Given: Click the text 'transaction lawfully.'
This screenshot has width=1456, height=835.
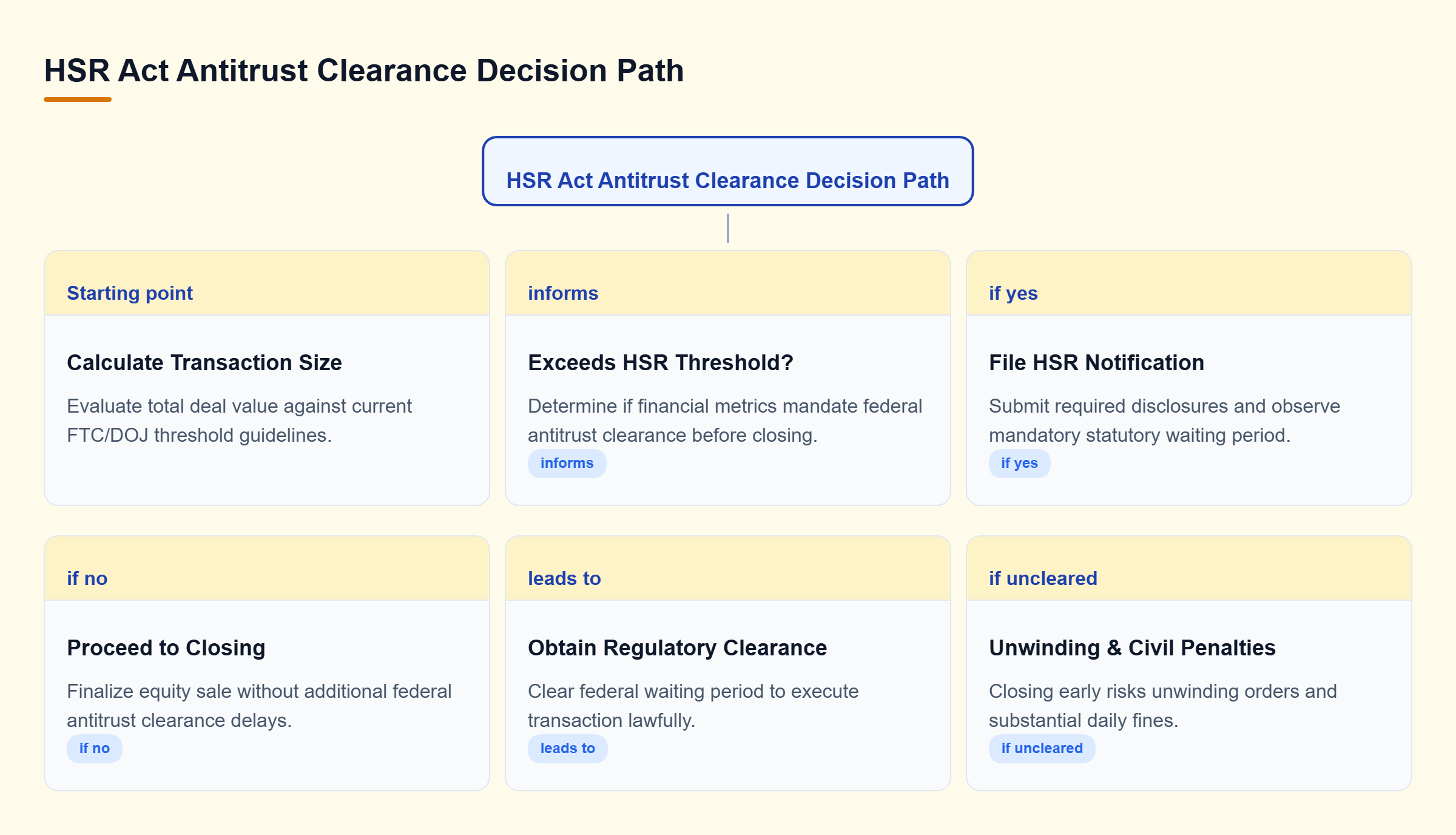Looking at the screenshot, I should tap(612, 720).
